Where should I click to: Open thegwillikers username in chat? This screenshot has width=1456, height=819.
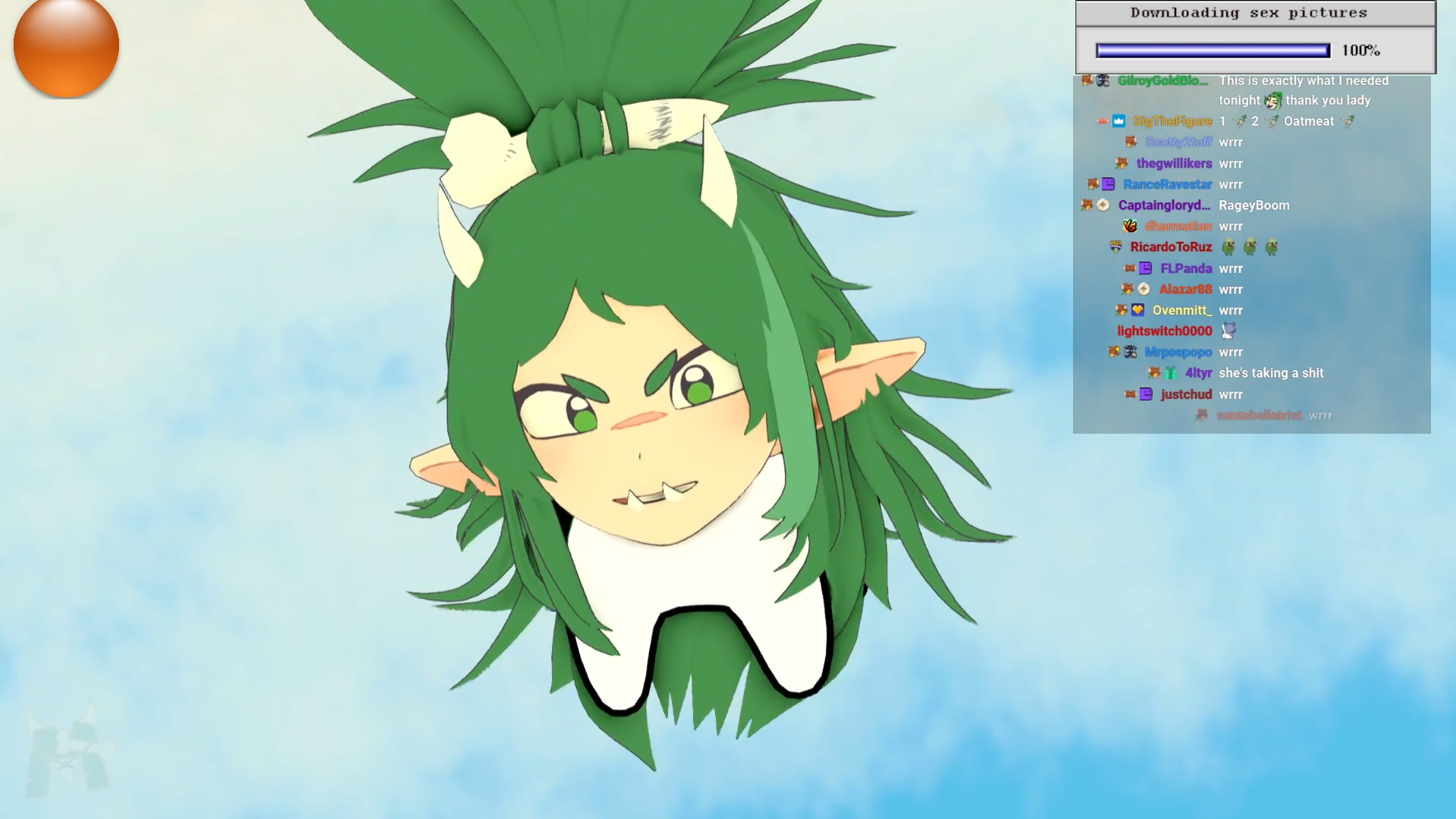(x=1173, y=164)
